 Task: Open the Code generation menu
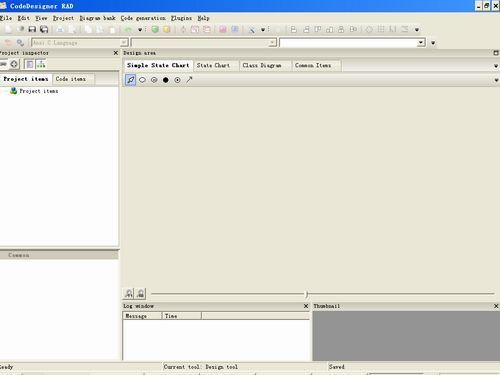click(x=143, y=18)
